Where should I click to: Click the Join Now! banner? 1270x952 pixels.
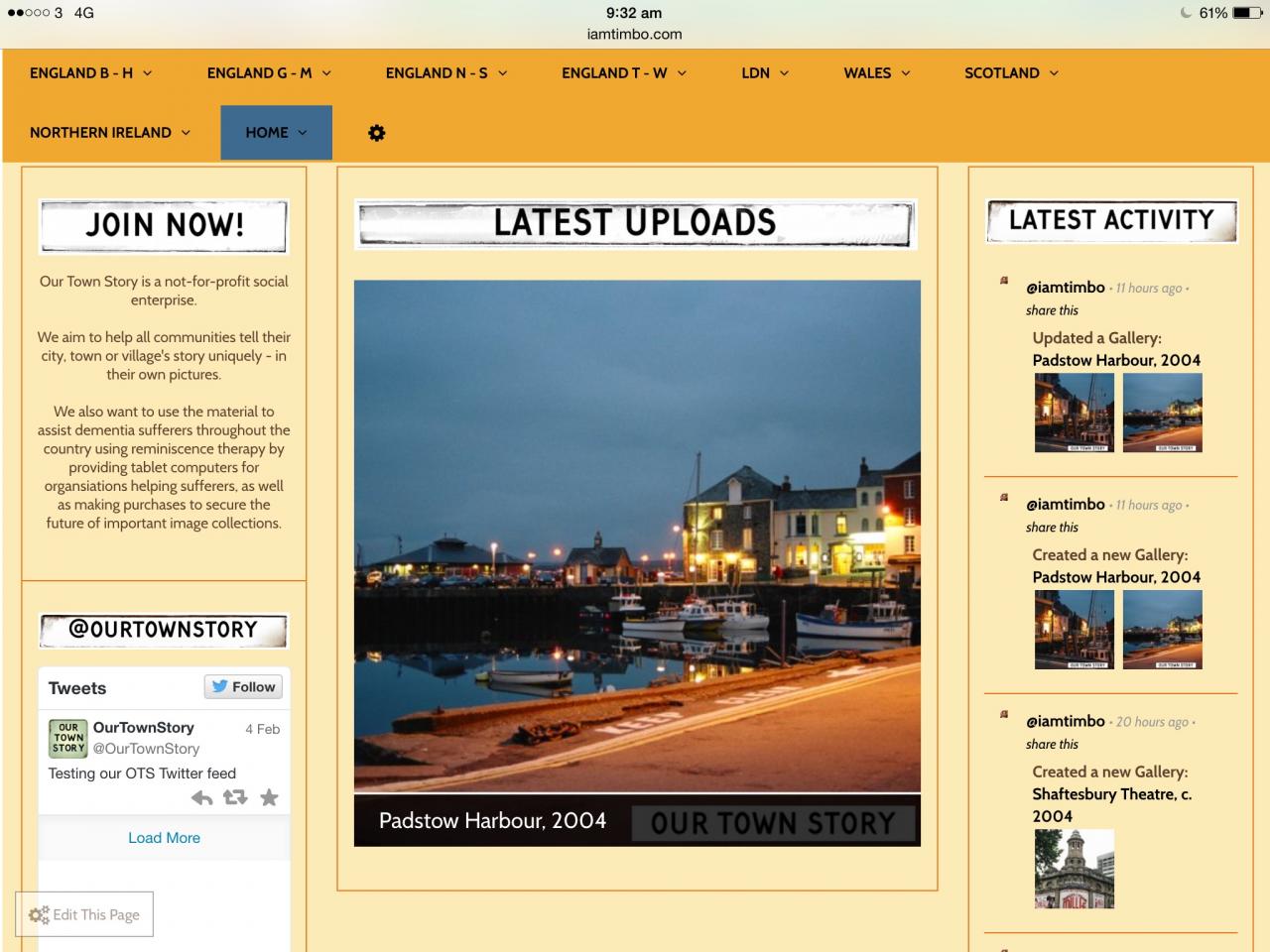pos(164,225)
